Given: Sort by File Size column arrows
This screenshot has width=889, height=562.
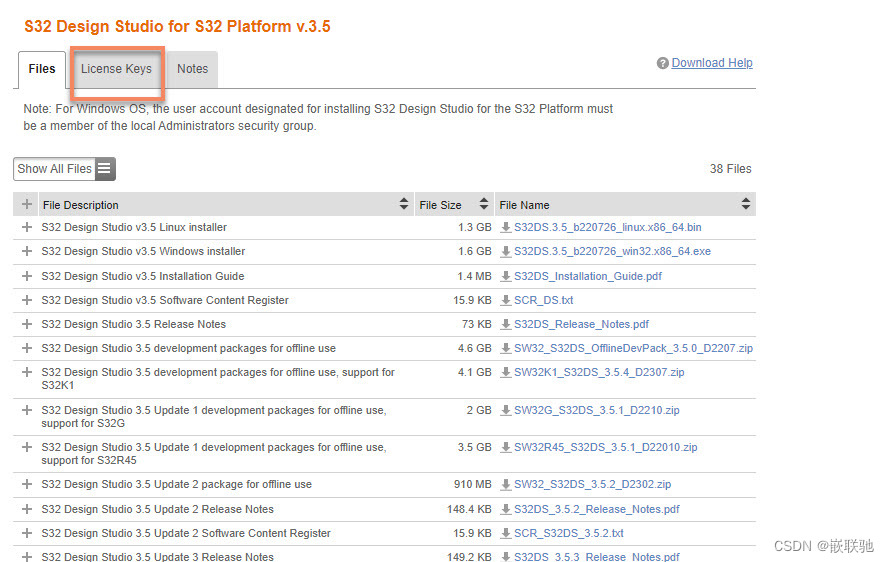Looking at the screenshot, I should click(484, 204).
